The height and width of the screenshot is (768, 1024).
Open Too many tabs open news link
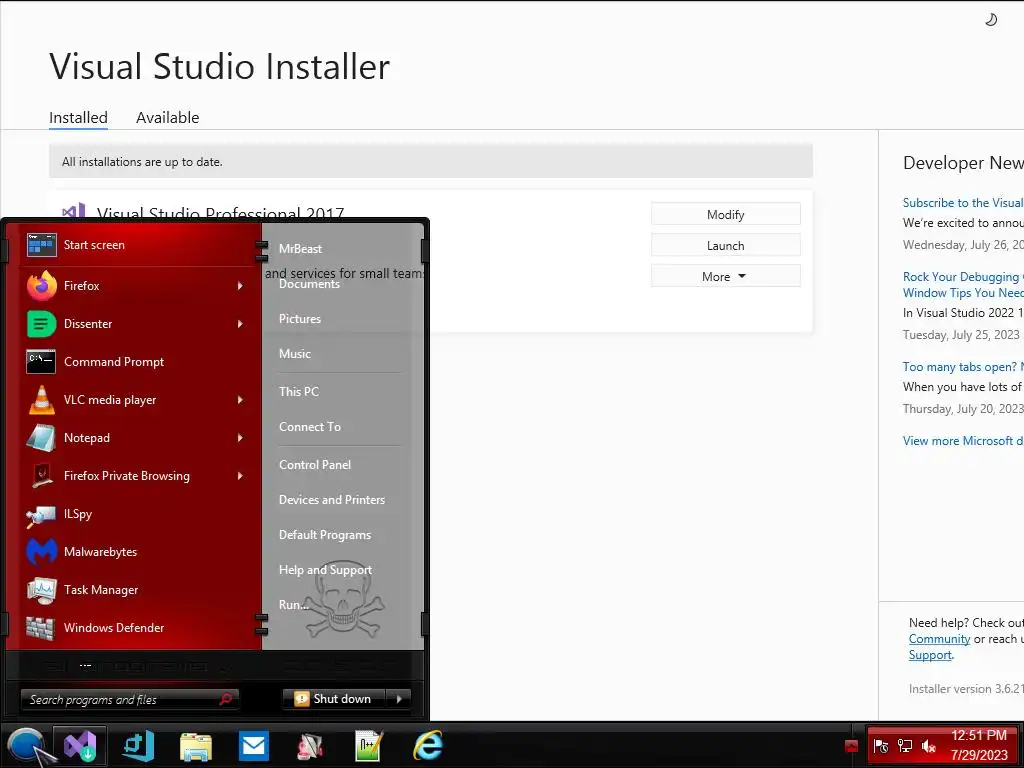(x=963, y=367)
